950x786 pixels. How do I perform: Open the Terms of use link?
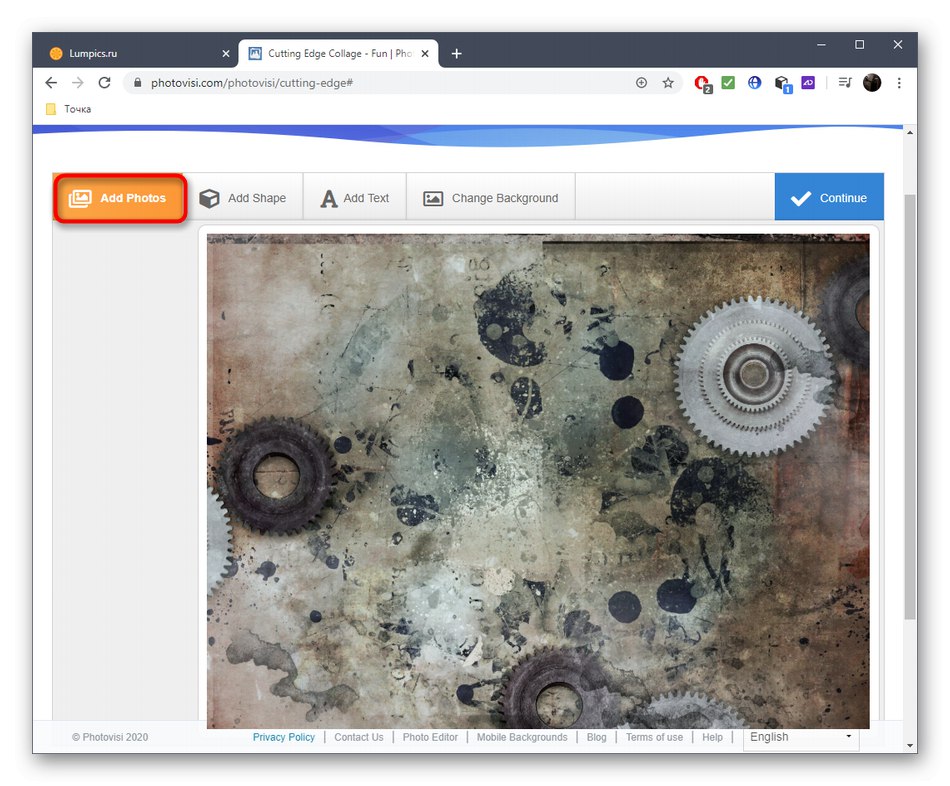[x=654, y=737]
